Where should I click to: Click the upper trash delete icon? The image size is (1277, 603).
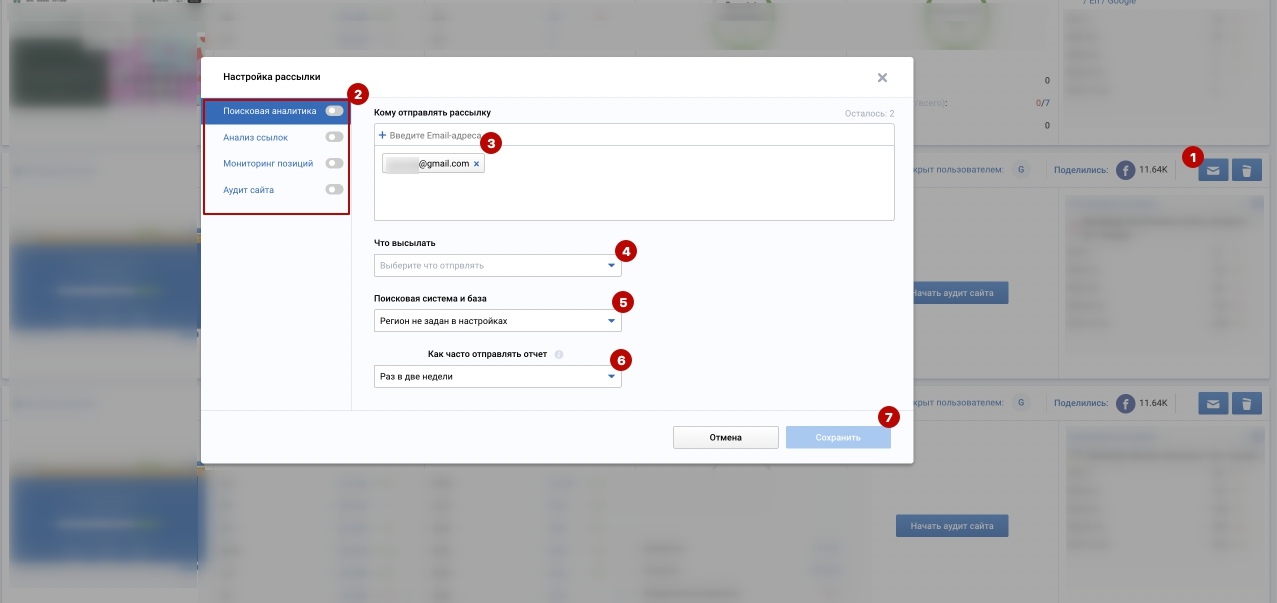(1246, 170)
